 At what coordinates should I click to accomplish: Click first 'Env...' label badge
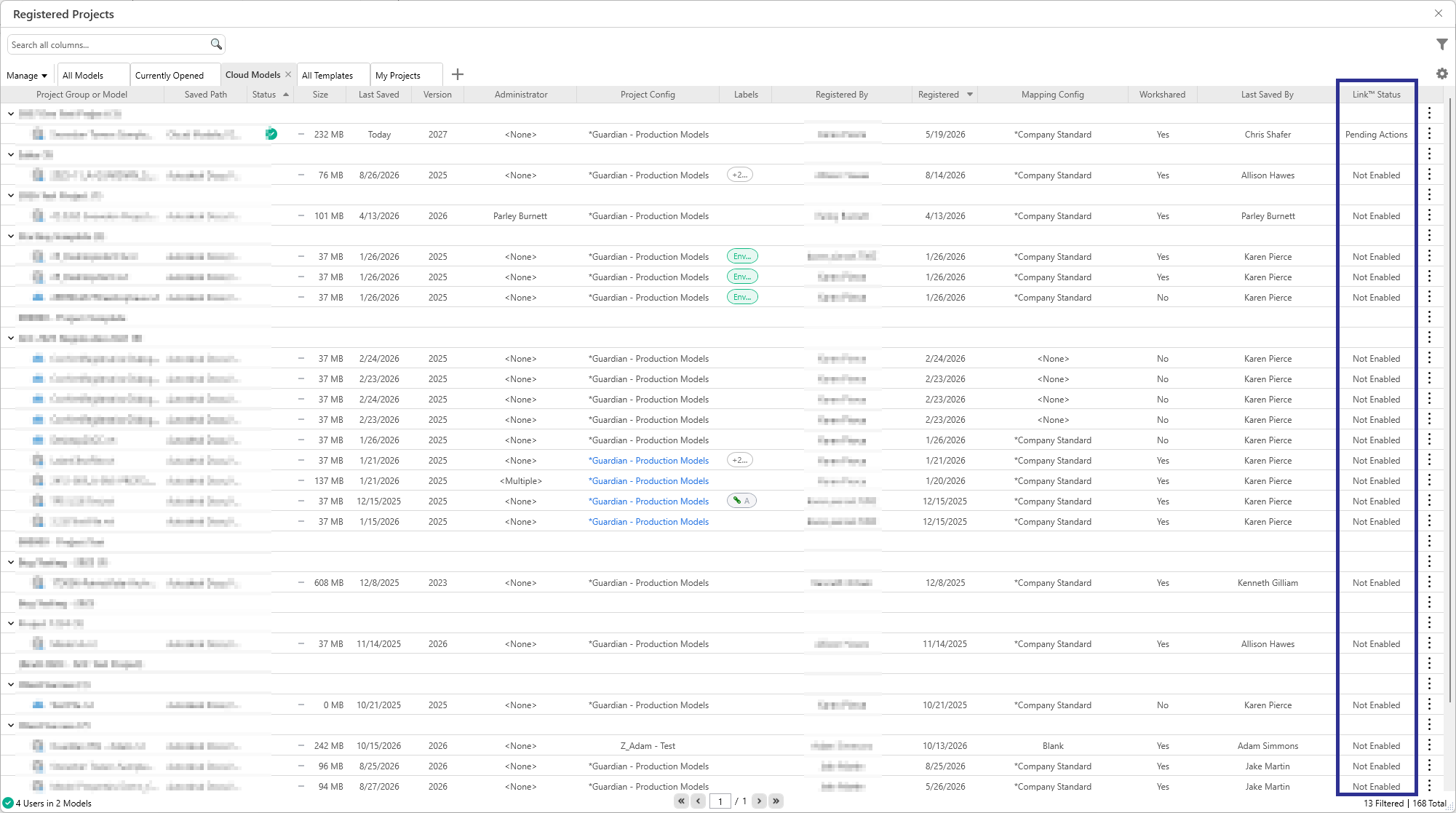742,256
